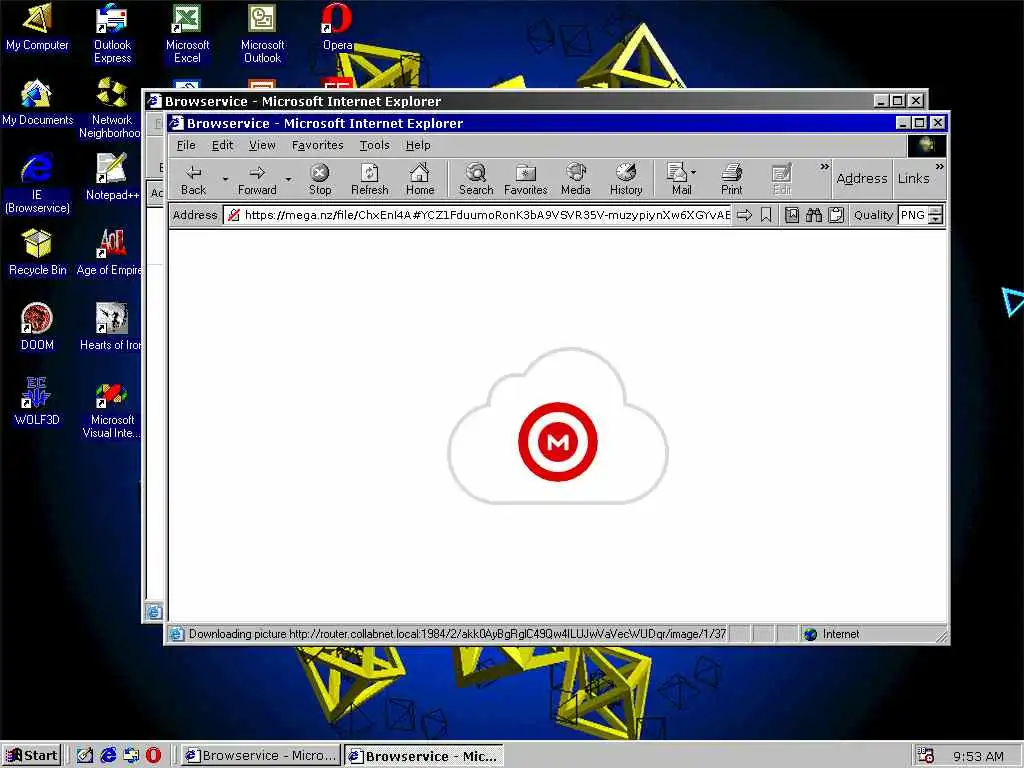This screenshot has height=768, width=1024.
Task: Open the Back history dropdown arrow
Action: pyautogui.click(x=225, y=179)
